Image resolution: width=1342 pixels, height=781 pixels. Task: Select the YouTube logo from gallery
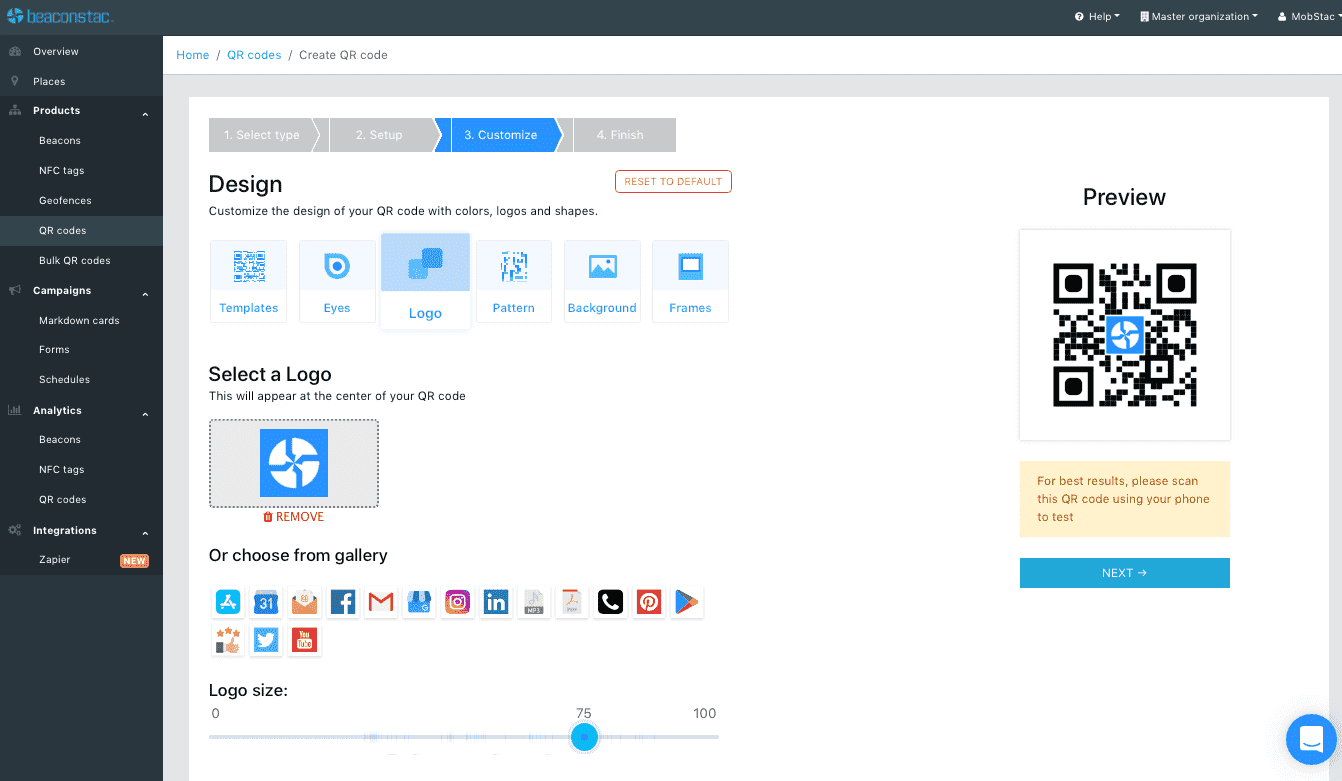point(304,640)
